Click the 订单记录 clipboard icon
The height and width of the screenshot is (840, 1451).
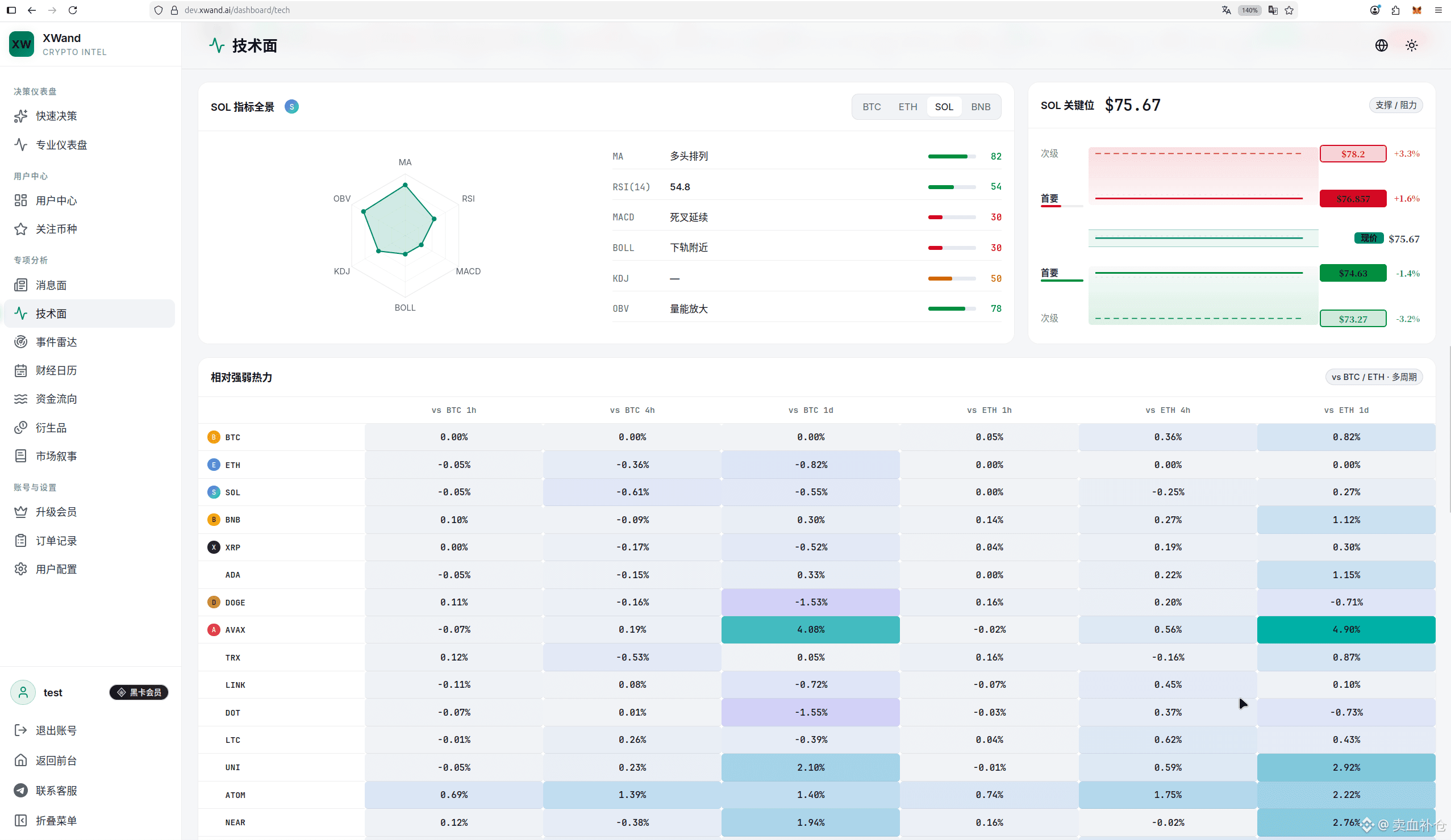pyautogui.click(x=20, y=540)
